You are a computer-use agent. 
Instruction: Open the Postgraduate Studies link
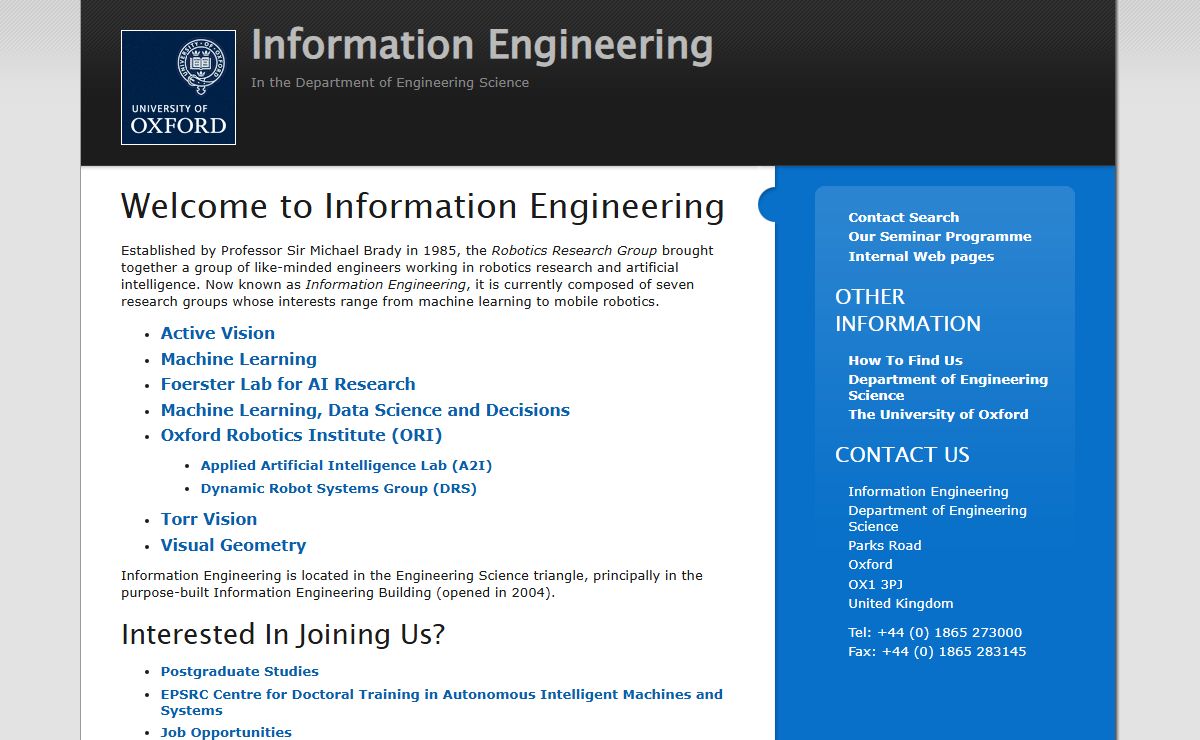pos(240,671)
